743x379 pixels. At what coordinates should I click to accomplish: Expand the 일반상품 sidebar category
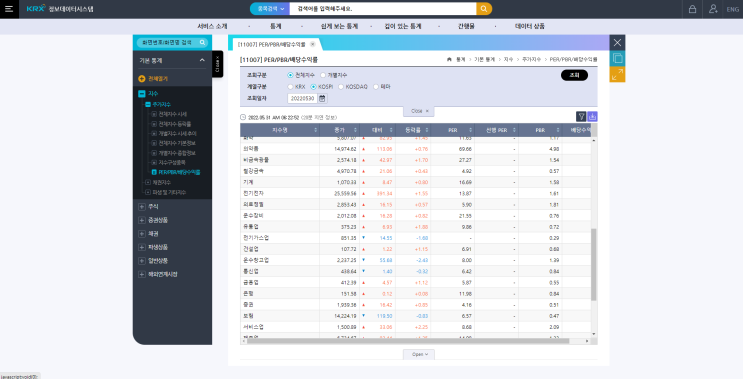pyautogui.click(x=141, y=261)
